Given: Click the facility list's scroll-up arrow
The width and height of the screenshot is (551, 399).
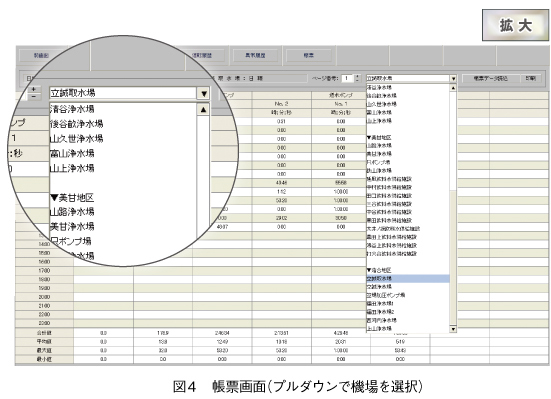Looking at the screenshot, I should coord(453,88).
